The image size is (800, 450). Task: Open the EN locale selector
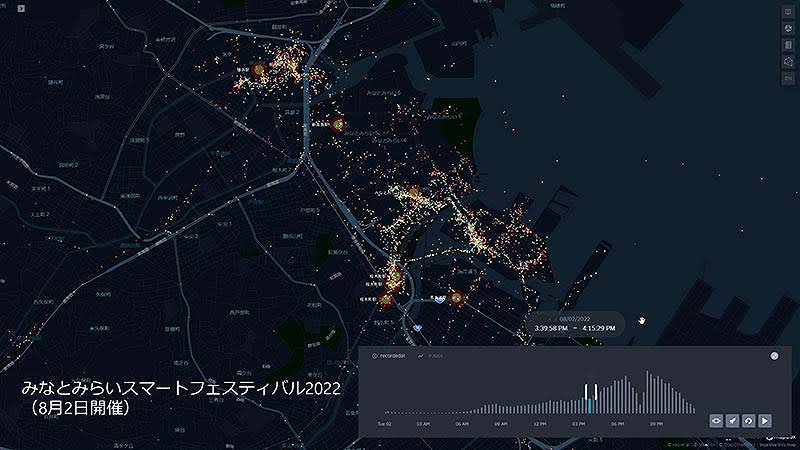pos(787,77)
